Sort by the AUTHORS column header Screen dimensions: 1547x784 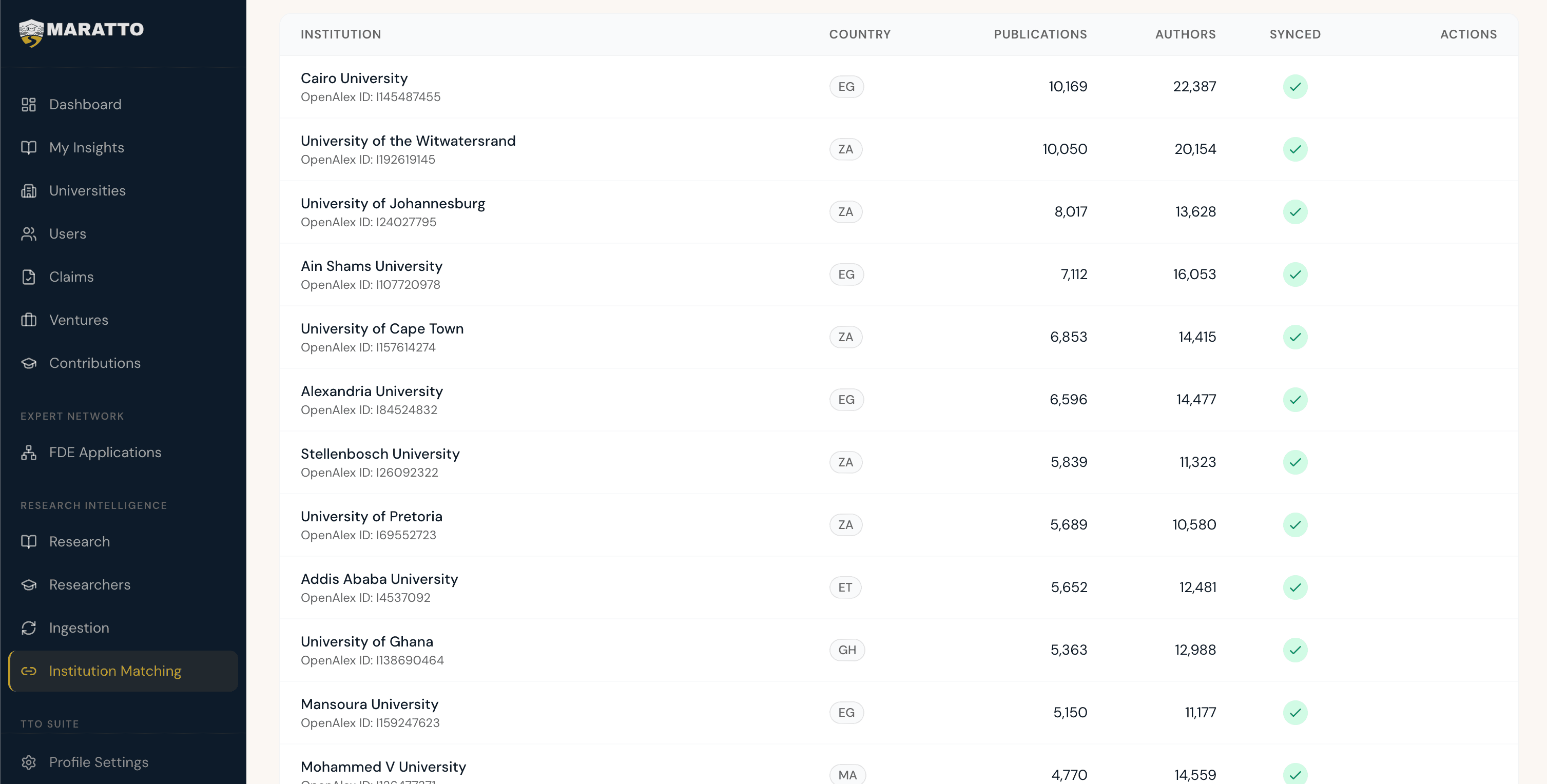[1185, 34]
